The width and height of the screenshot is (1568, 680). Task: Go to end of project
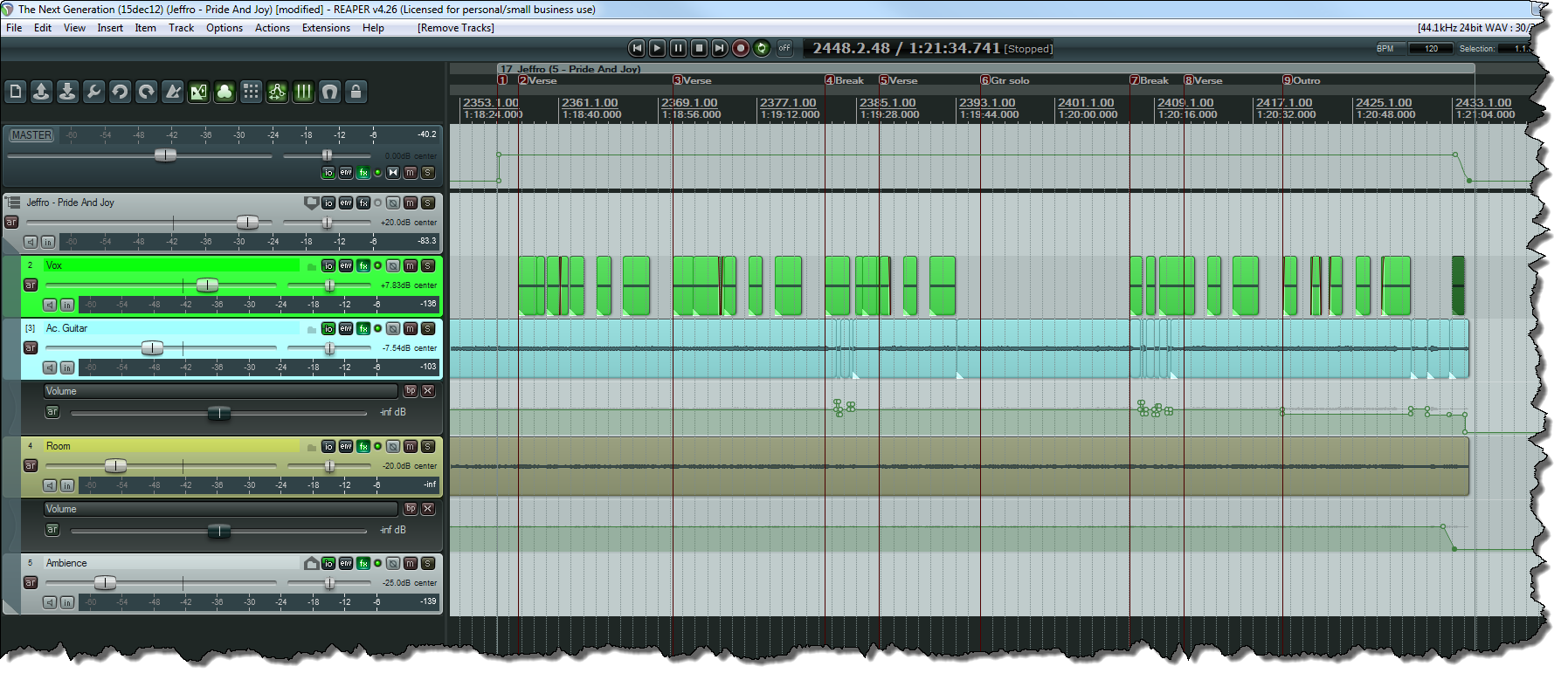[x=720, y=48]
